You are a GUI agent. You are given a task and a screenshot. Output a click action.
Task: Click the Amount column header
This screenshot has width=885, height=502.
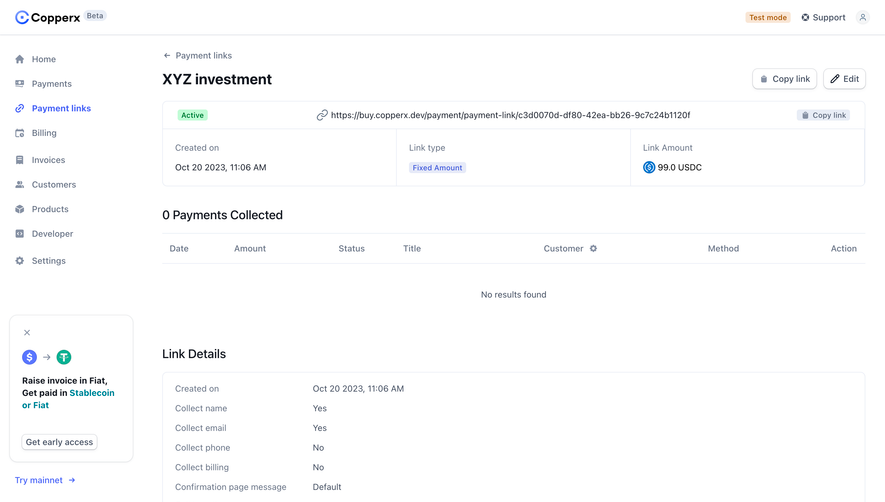(x=250, y=248)
